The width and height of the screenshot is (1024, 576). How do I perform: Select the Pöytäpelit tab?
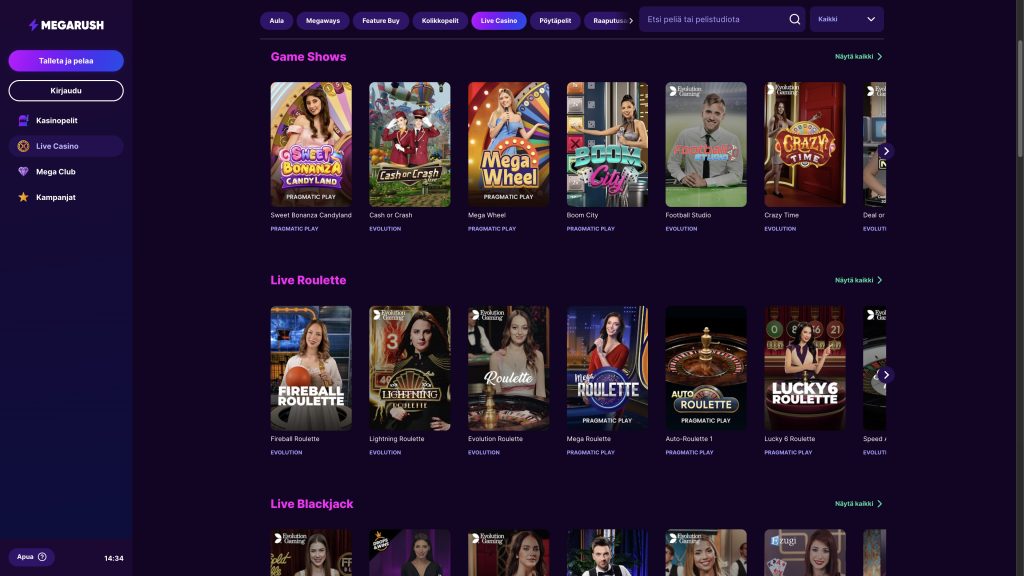(555, 21)
